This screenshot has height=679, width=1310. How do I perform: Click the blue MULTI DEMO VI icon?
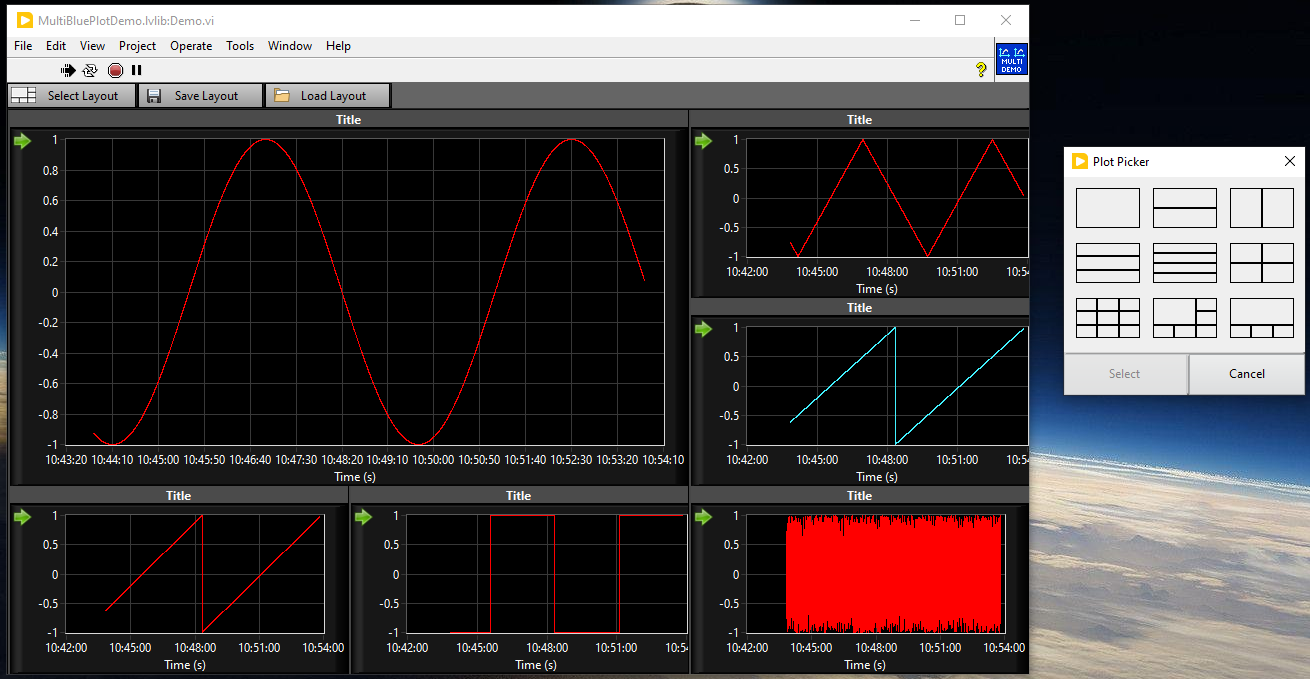tap(1011, 61)
